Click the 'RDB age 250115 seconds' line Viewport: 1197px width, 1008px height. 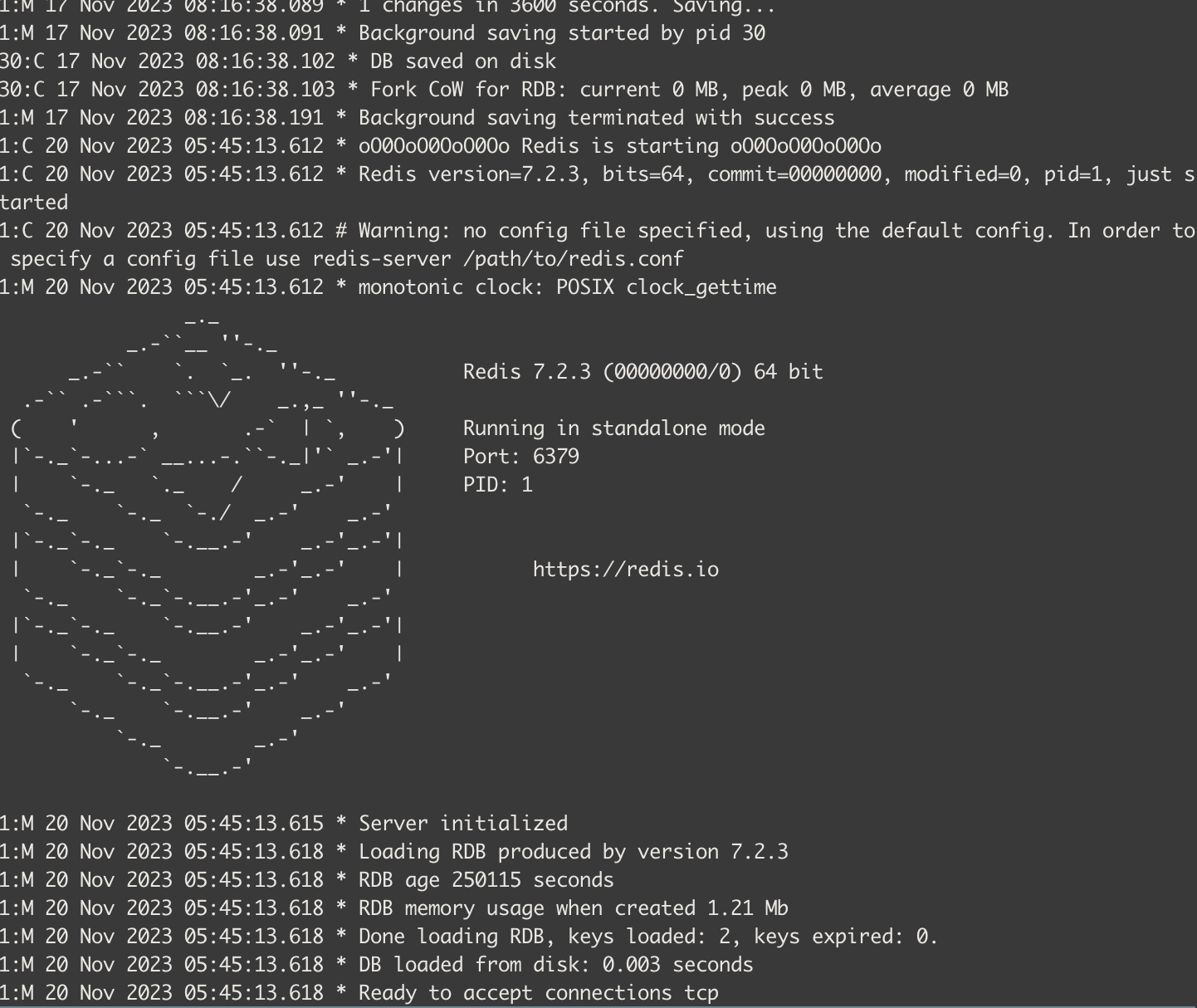(307, 880)
